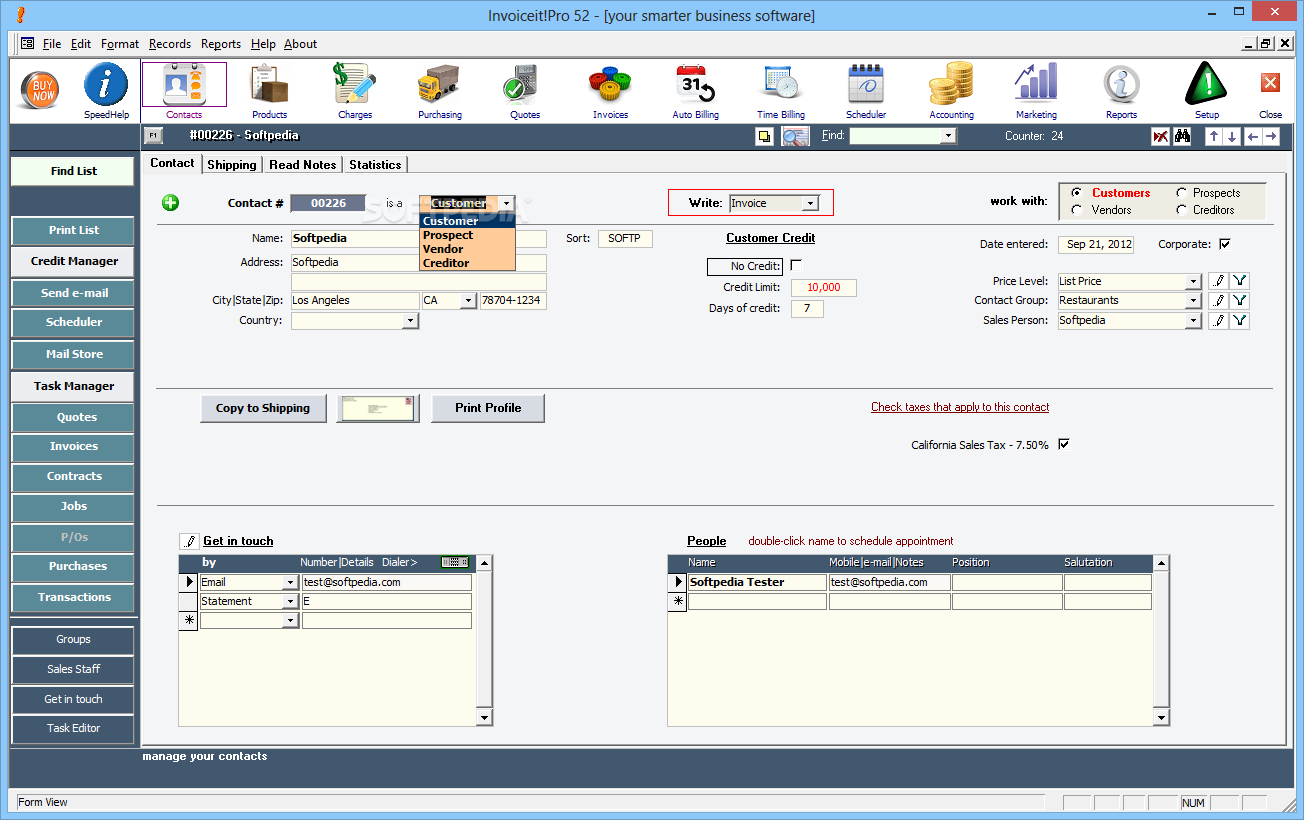Viewport: 1304px width, 820px height.
Task: Click the Print Profile button
Action: click(x=488, y=408)
